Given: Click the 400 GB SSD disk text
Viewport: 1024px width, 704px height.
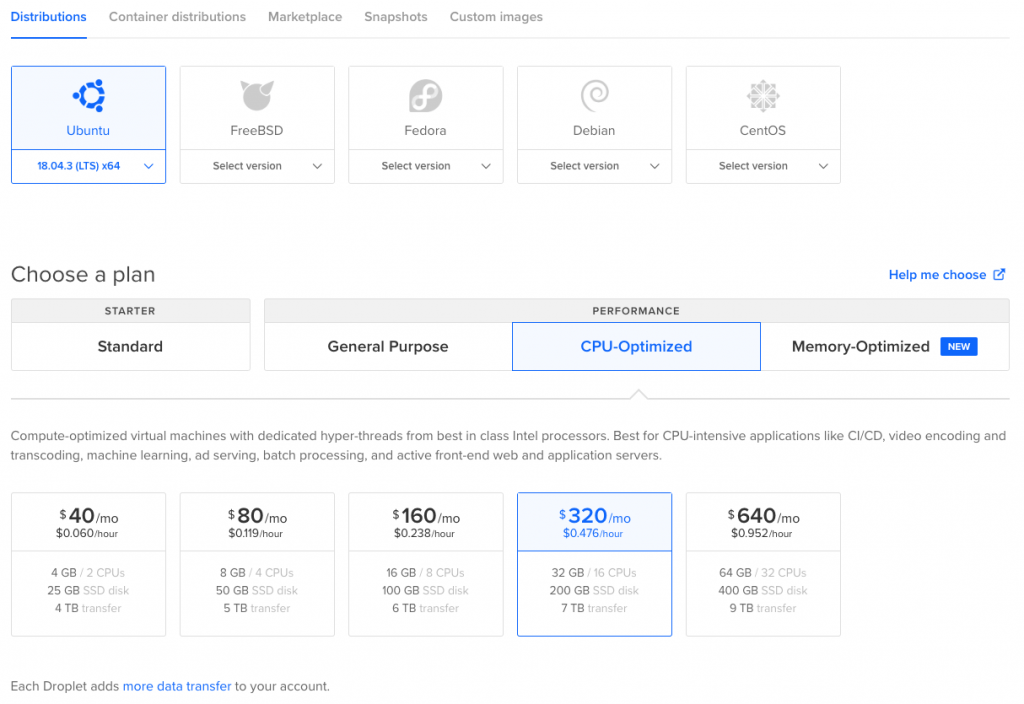Looking at the screenshot, I should tap(763, 590).
